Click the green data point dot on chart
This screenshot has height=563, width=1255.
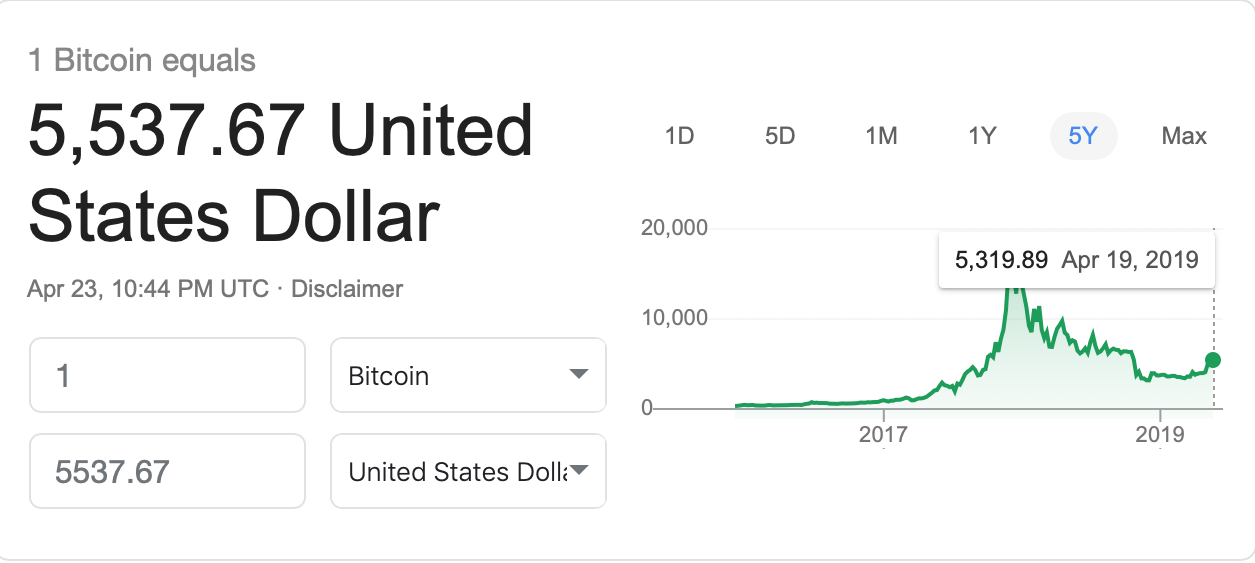1213,360
